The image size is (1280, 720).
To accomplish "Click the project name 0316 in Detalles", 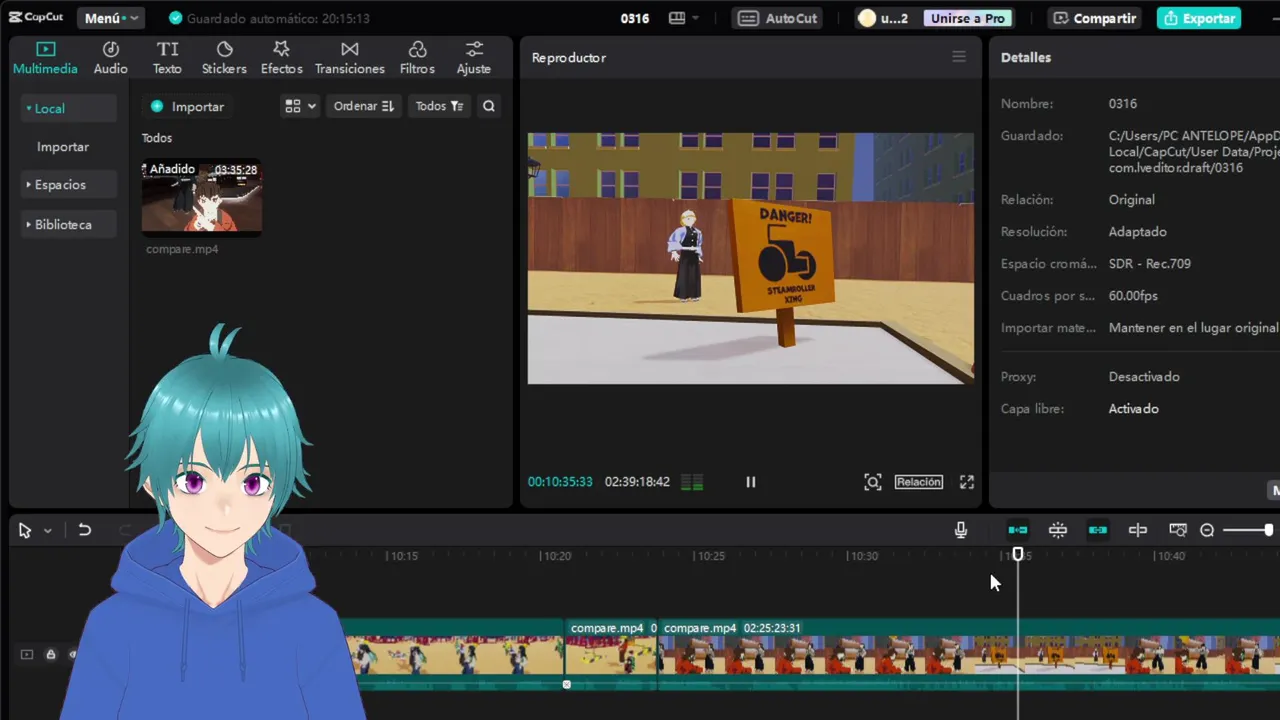I will tap(1122, 104).
